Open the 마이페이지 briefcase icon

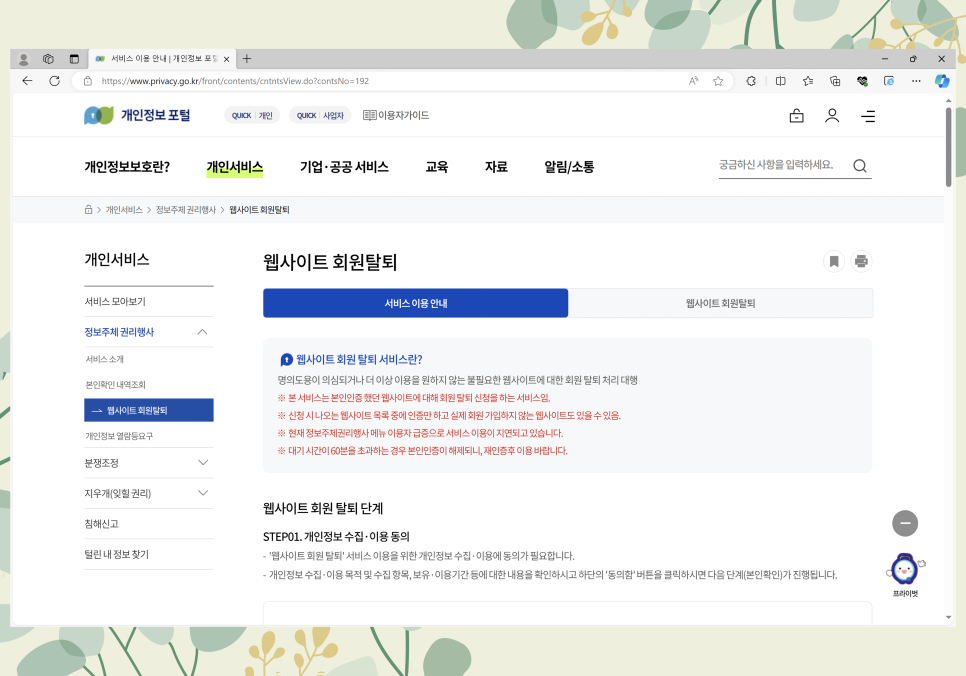tap(797, 116)
